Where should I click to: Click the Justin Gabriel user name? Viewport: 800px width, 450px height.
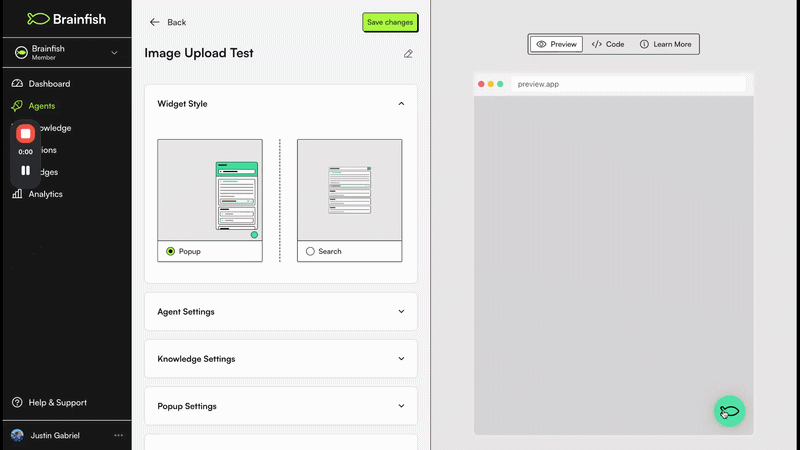click(55, 435)
